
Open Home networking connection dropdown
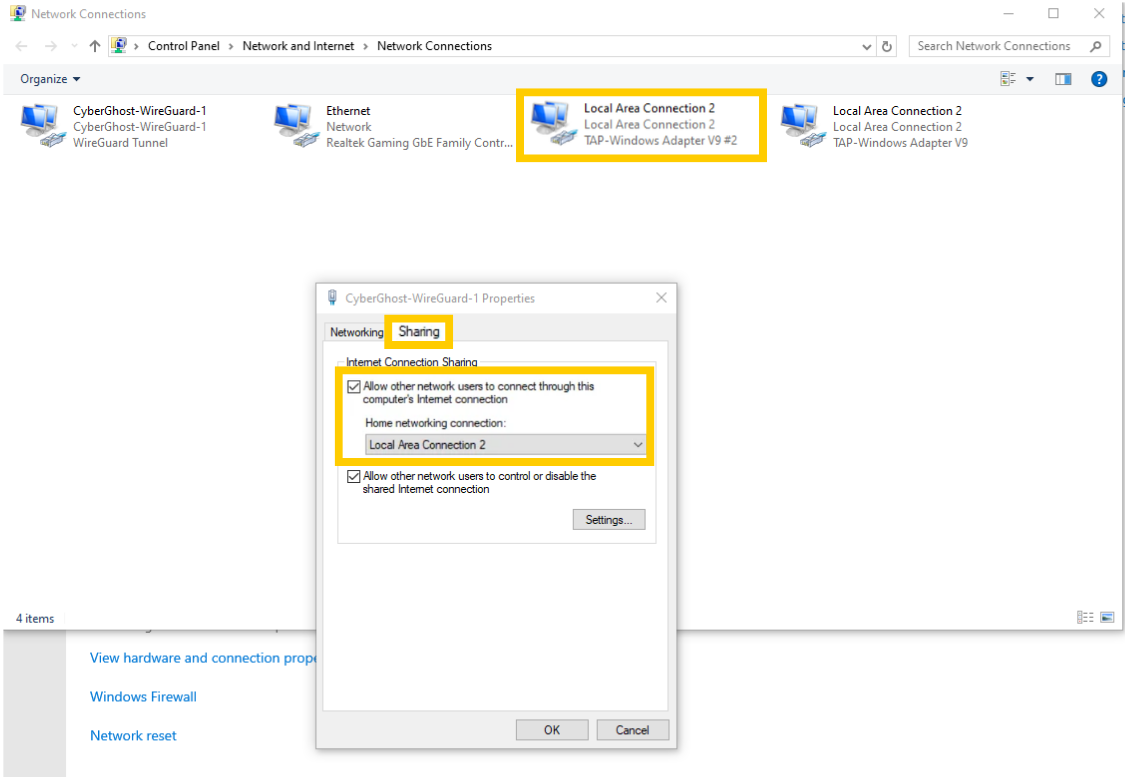[505, 445]
